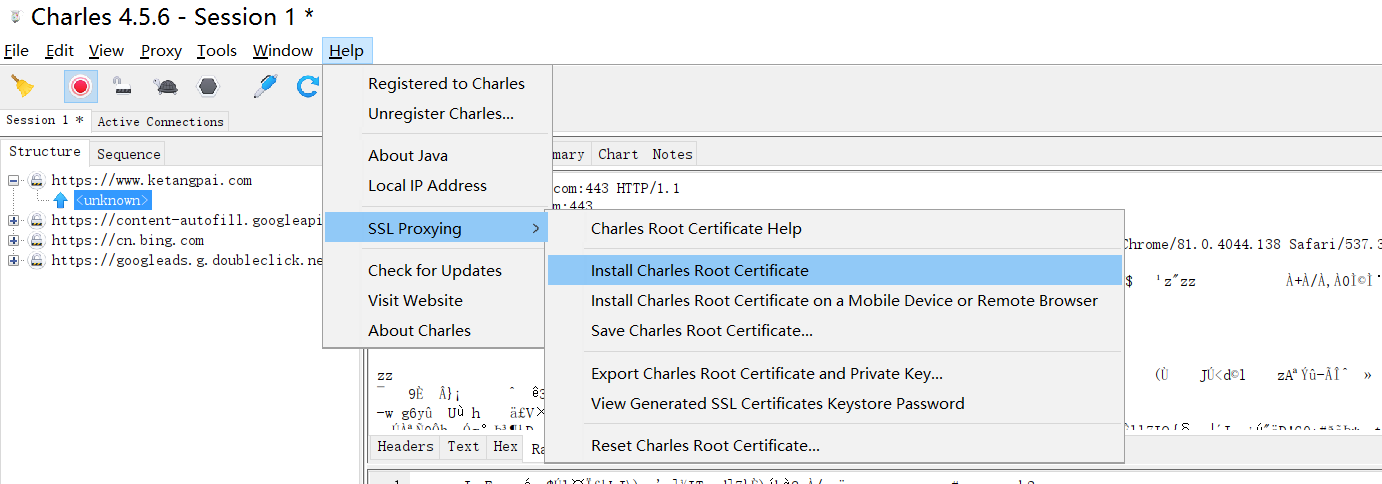Toggle Breakpoints hexagon icon
Image resolution: width=1382 pixels, height=484 pixels.
pyautogui.click(x=207, y=87)
